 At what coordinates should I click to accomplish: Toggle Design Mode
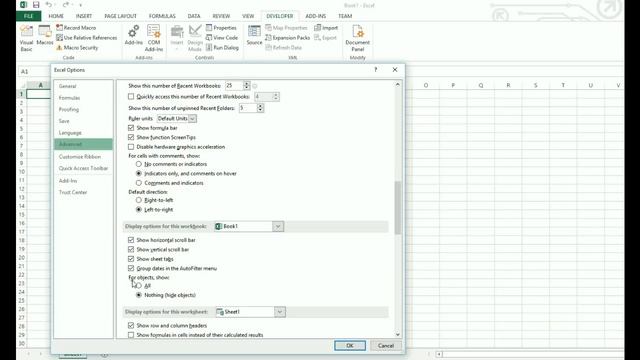point(195,38)
